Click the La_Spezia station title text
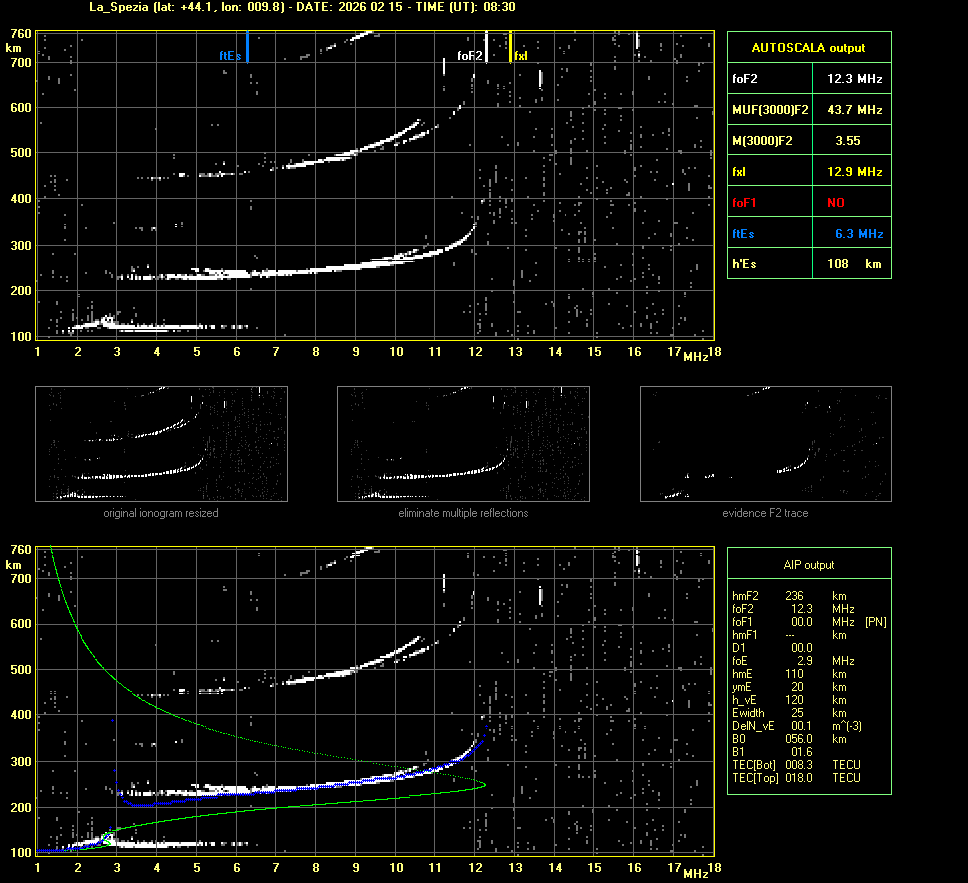This screenshot has height=883, width=968. click(123, 7)
